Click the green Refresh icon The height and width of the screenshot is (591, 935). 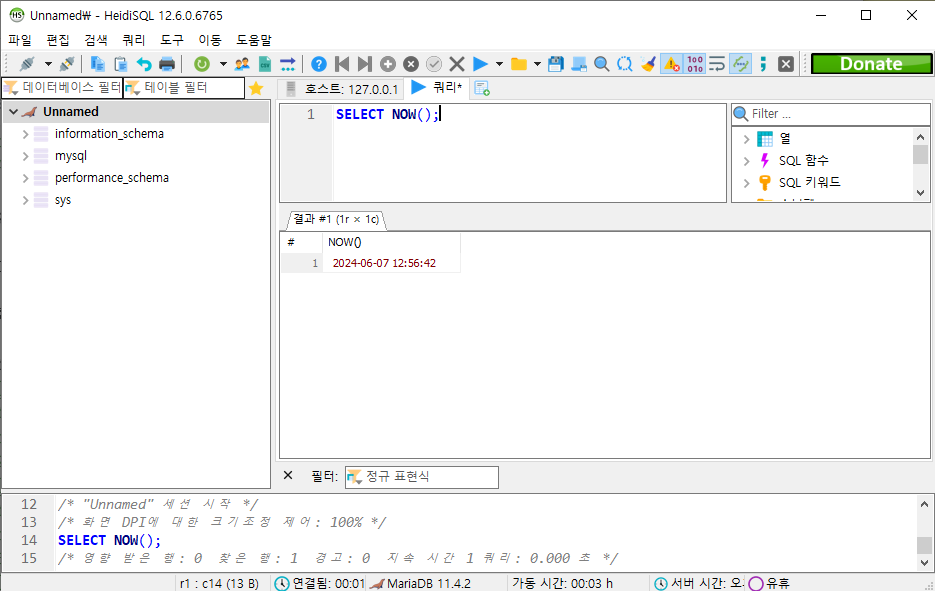(x=202, y=64)
